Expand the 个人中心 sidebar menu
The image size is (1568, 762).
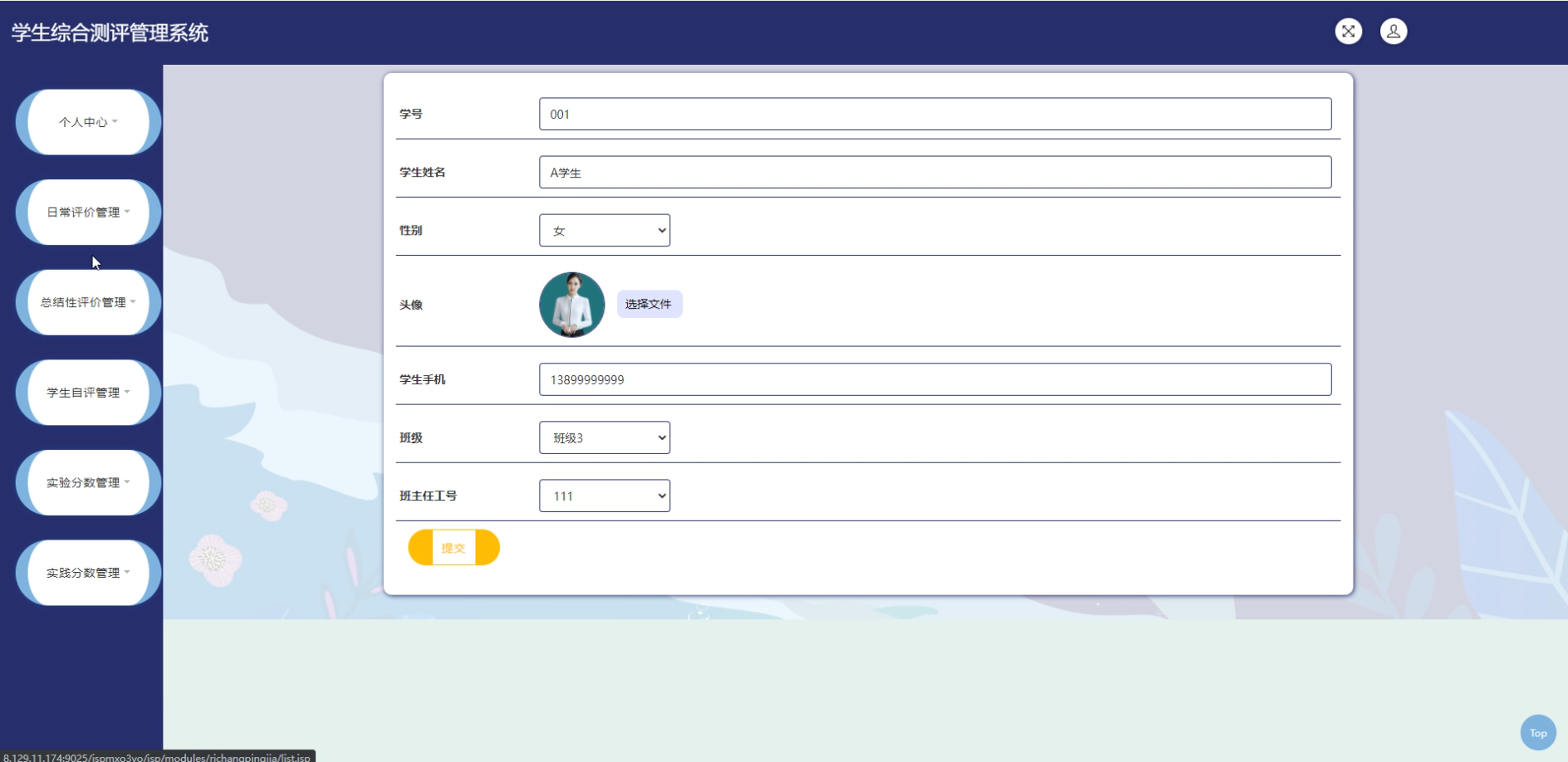(x=88, y=122)
